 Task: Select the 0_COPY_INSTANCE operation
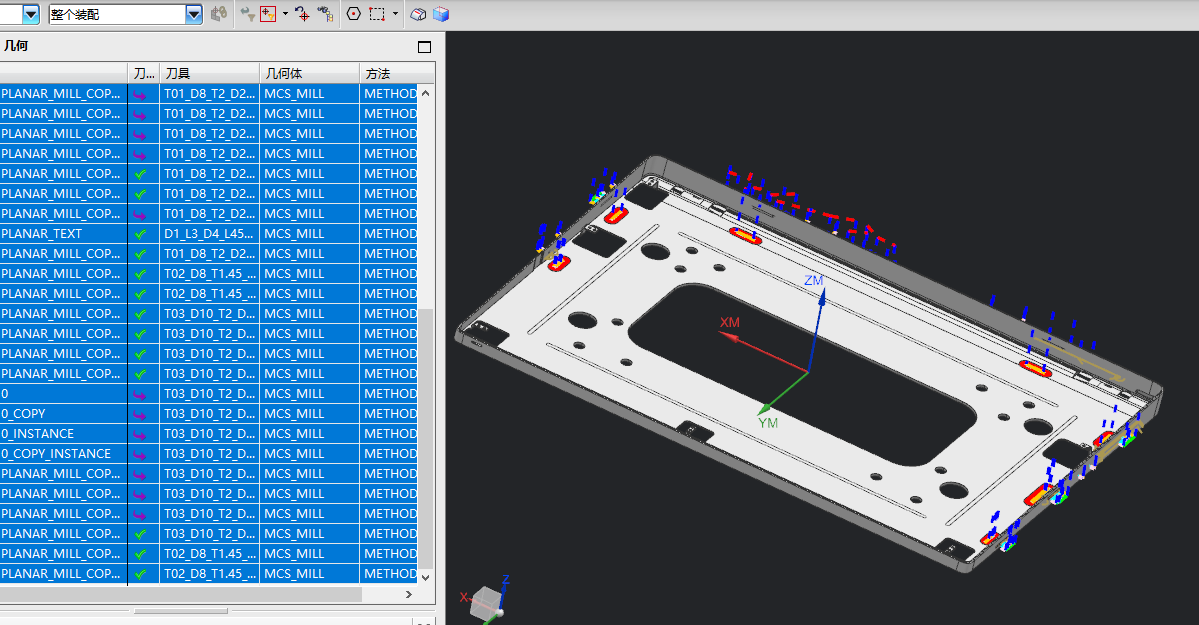tap(209, 453)
